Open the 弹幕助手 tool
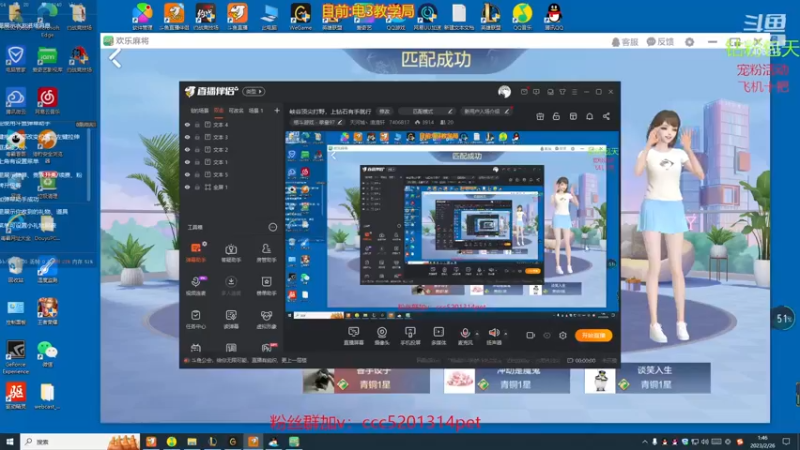Image resolution: width=800 pixels, height=450 pixels. click(196, 252)
